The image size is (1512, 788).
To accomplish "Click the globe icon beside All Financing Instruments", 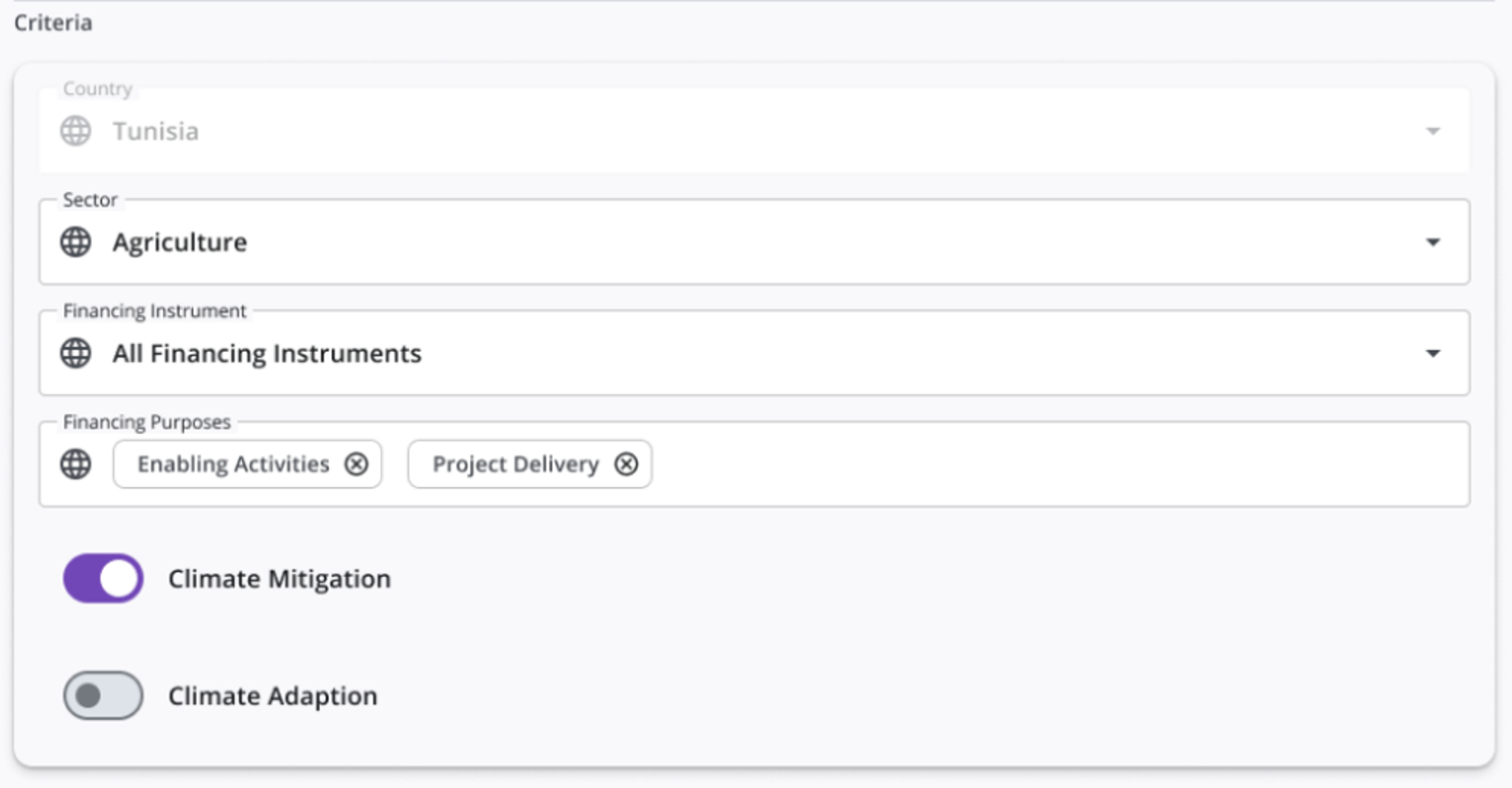I will click(76, 353).
